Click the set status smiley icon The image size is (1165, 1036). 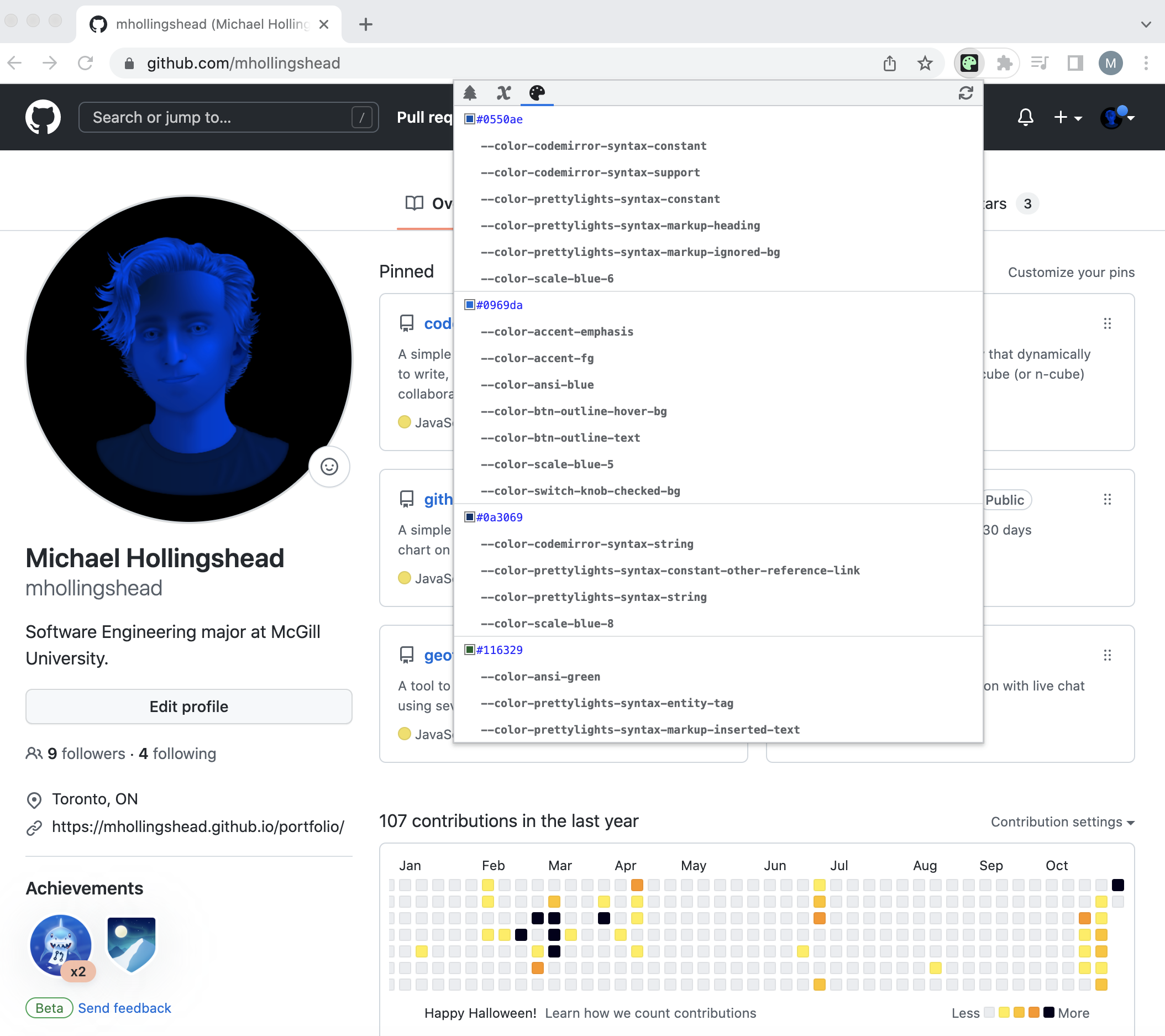[x=329, y=467]
